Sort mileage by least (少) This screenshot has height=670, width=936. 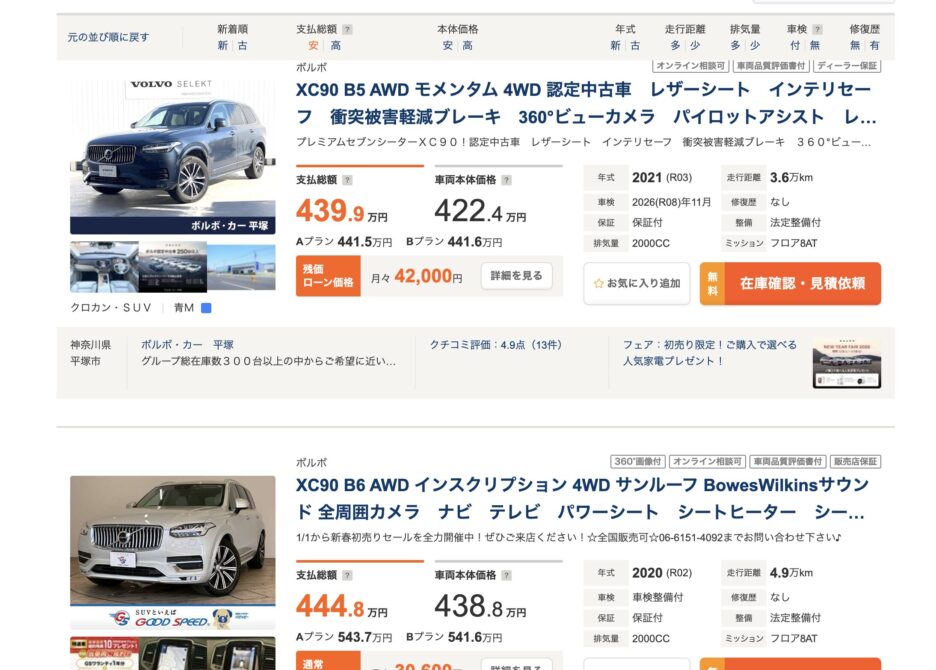(x=695, y=46)
